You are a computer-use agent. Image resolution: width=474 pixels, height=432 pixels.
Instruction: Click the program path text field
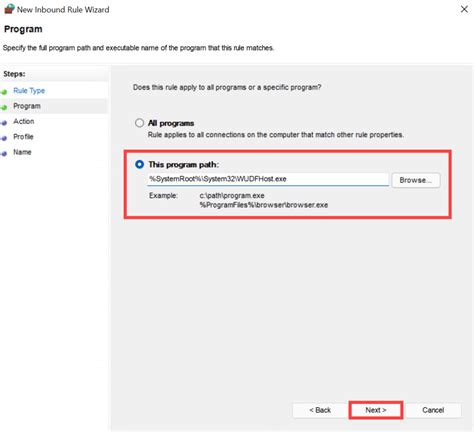[268, 179]
